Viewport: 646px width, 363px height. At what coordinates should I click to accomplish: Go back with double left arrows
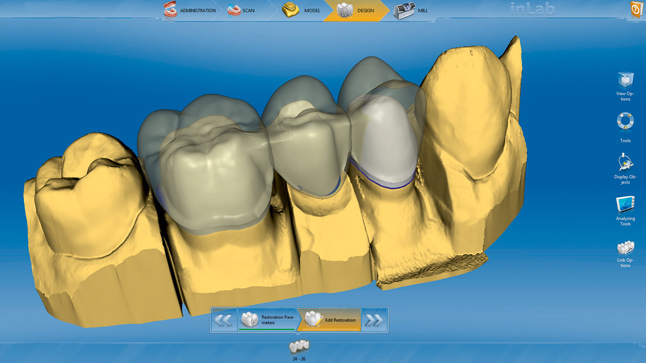pos(224,320)
